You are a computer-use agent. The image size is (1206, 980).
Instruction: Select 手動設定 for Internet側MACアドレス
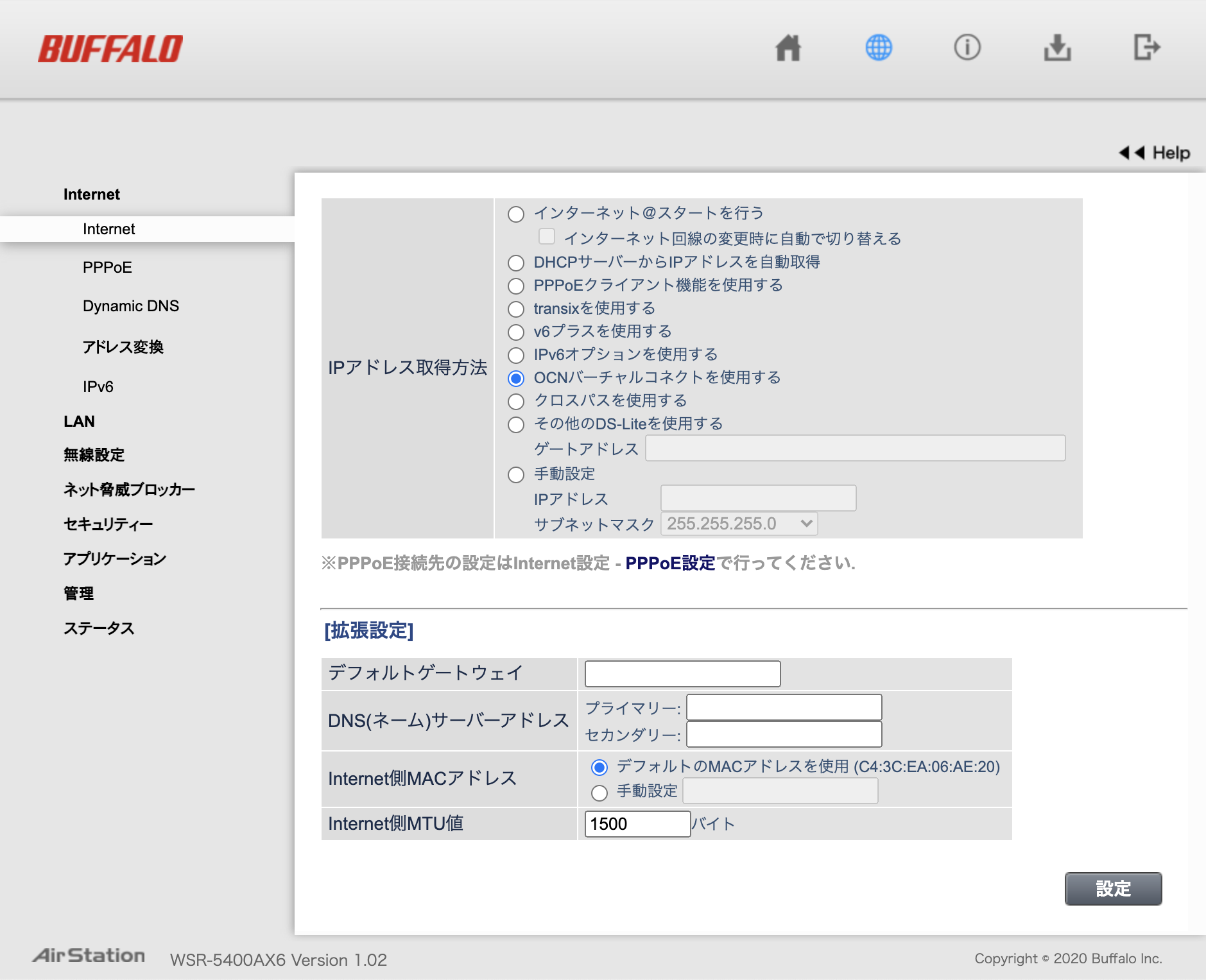pos(599,793)
